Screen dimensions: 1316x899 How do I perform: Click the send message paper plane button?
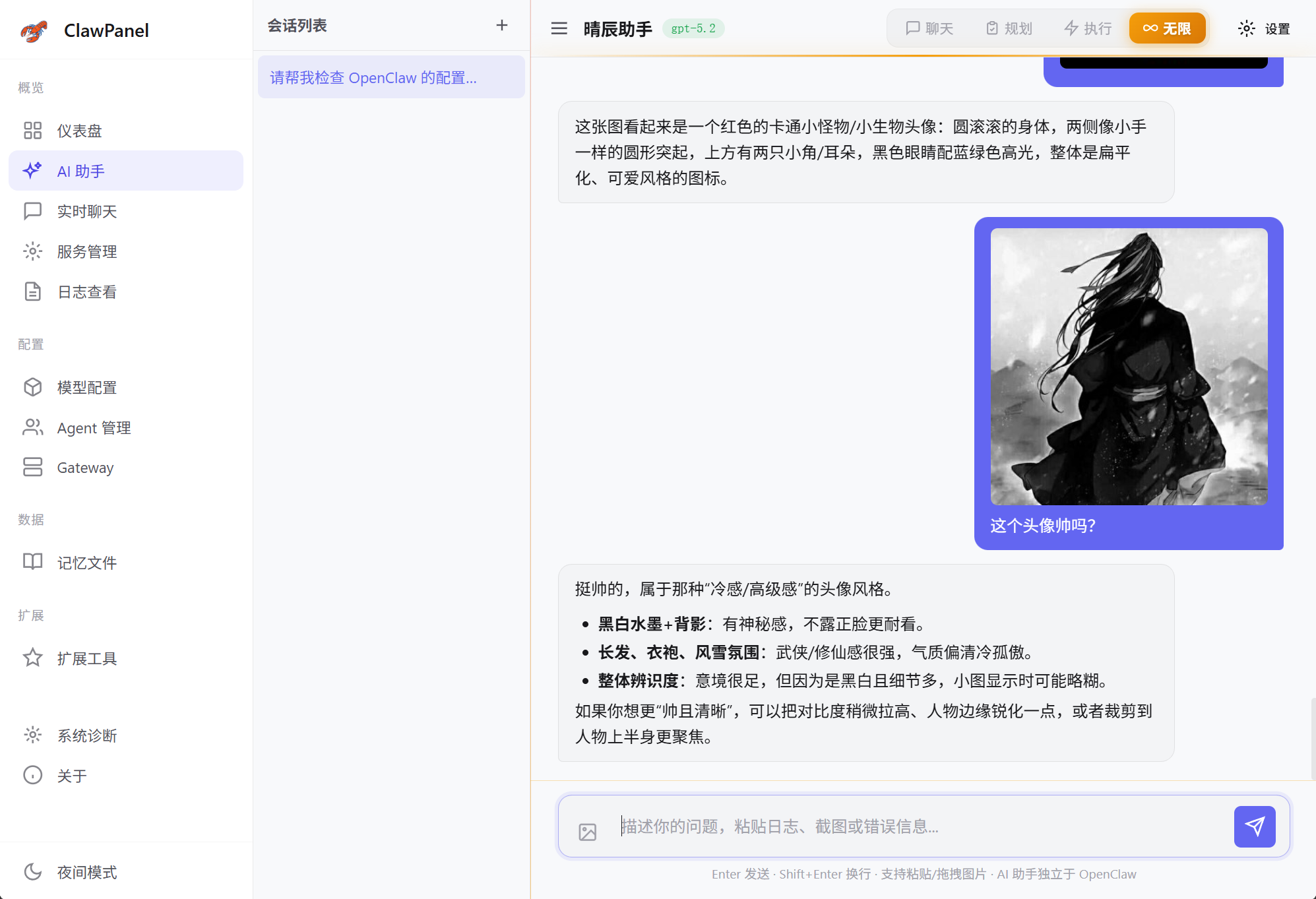coord(1255,826)
